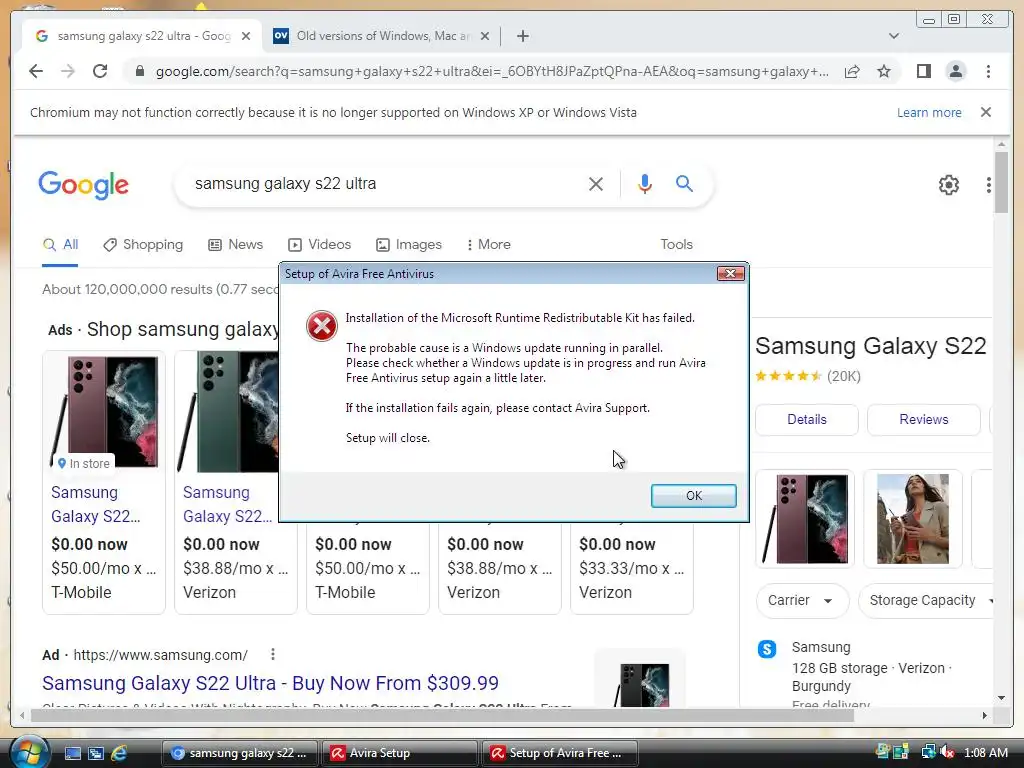
Task: Click the browser forward arrow
Action: [68, 71]
